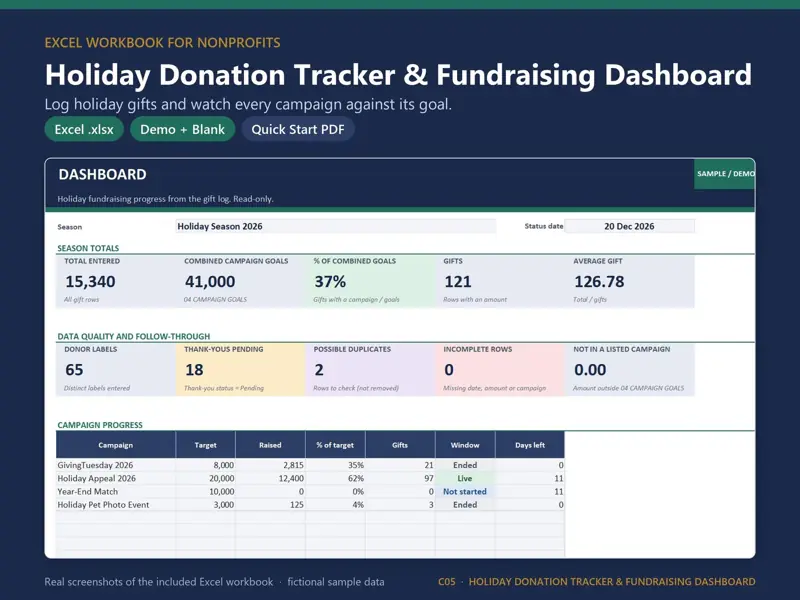Click the DASHBOARD sheet title

click(x=103, y=174)
